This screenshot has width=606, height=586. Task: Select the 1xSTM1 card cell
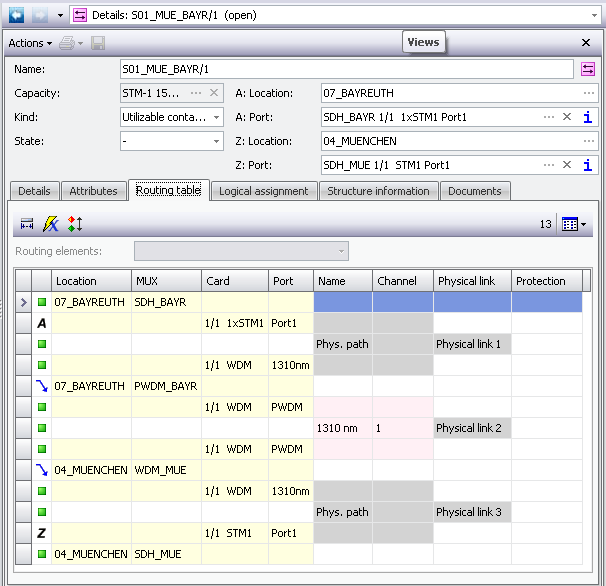[235, 323]
